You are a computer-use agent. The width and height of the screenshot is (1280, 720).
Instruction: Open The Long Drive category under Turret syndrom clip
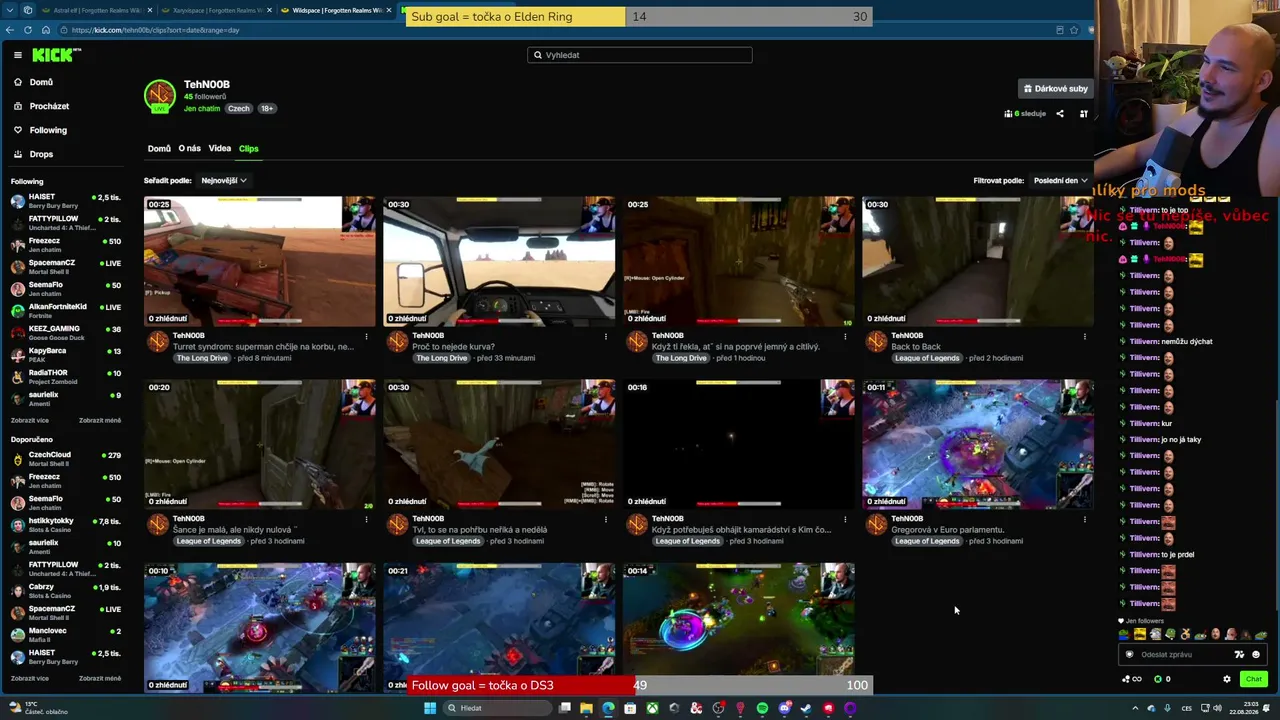(x=202, y=358)
